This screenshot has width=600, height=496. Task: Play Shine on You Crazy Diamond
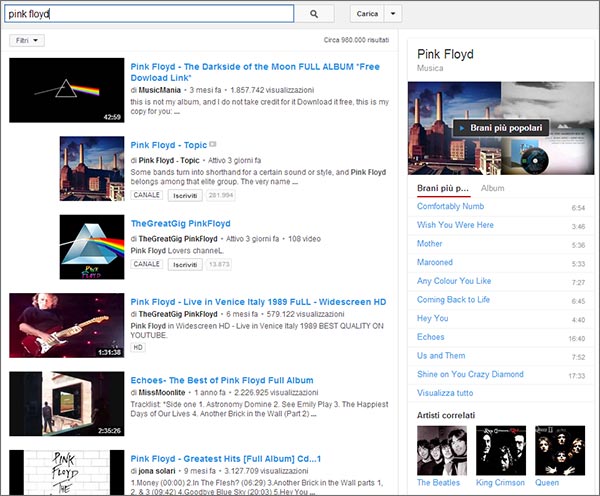tap(470, 374)
